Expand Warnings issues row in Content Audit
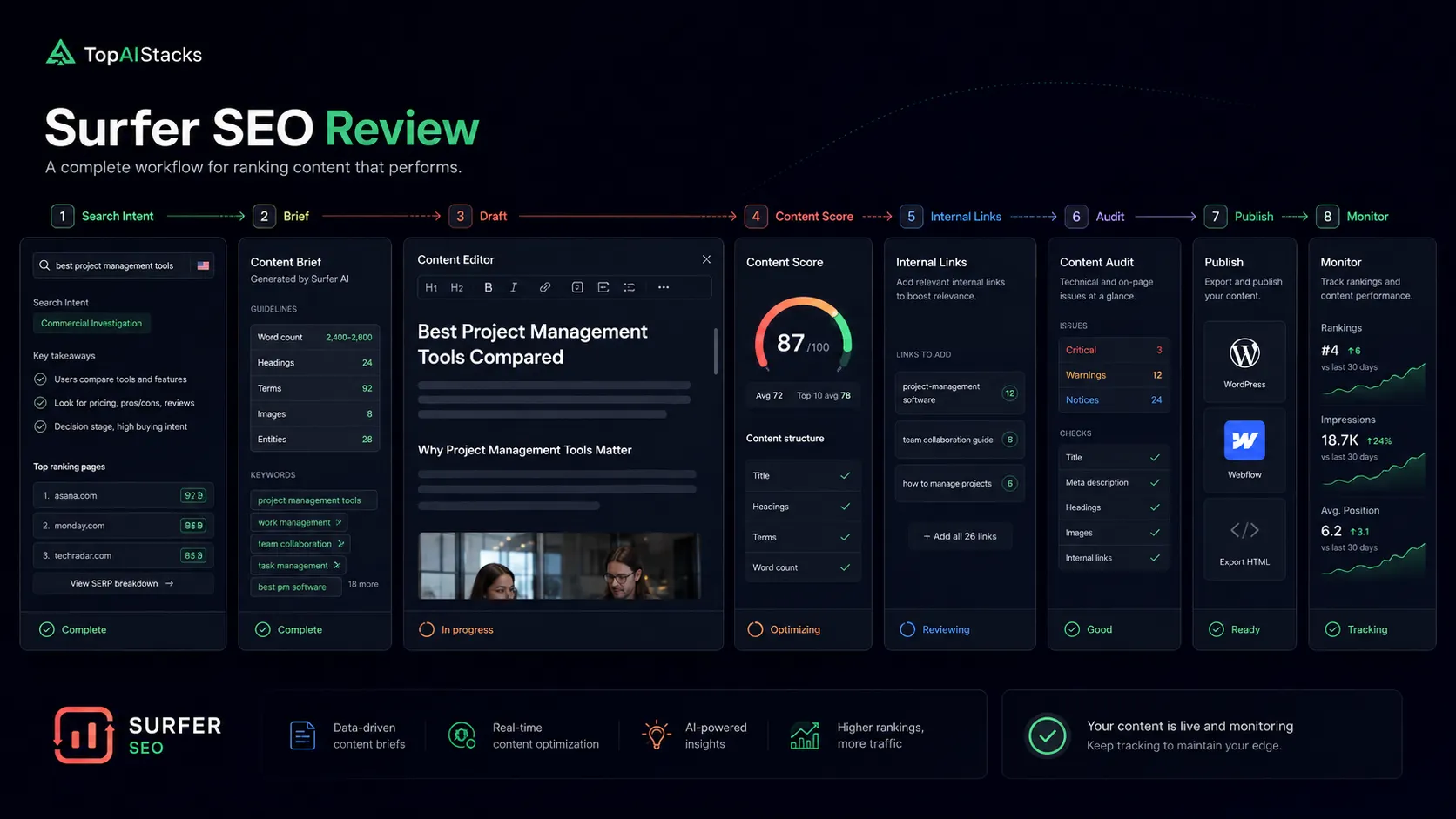 click(1114, 375)
